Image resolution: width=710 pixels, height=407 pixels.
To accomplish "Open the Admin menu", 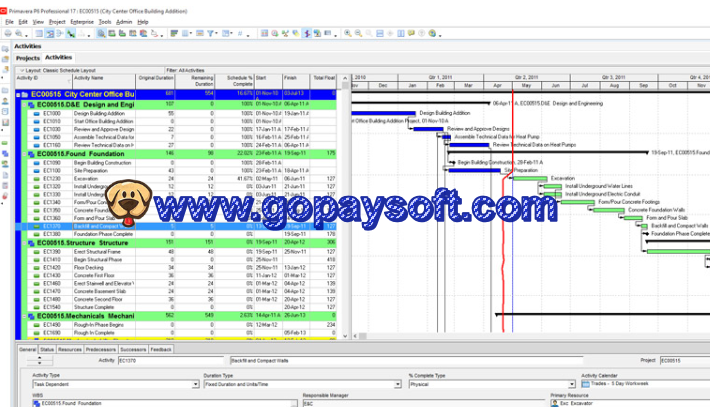I will [124, 22].
